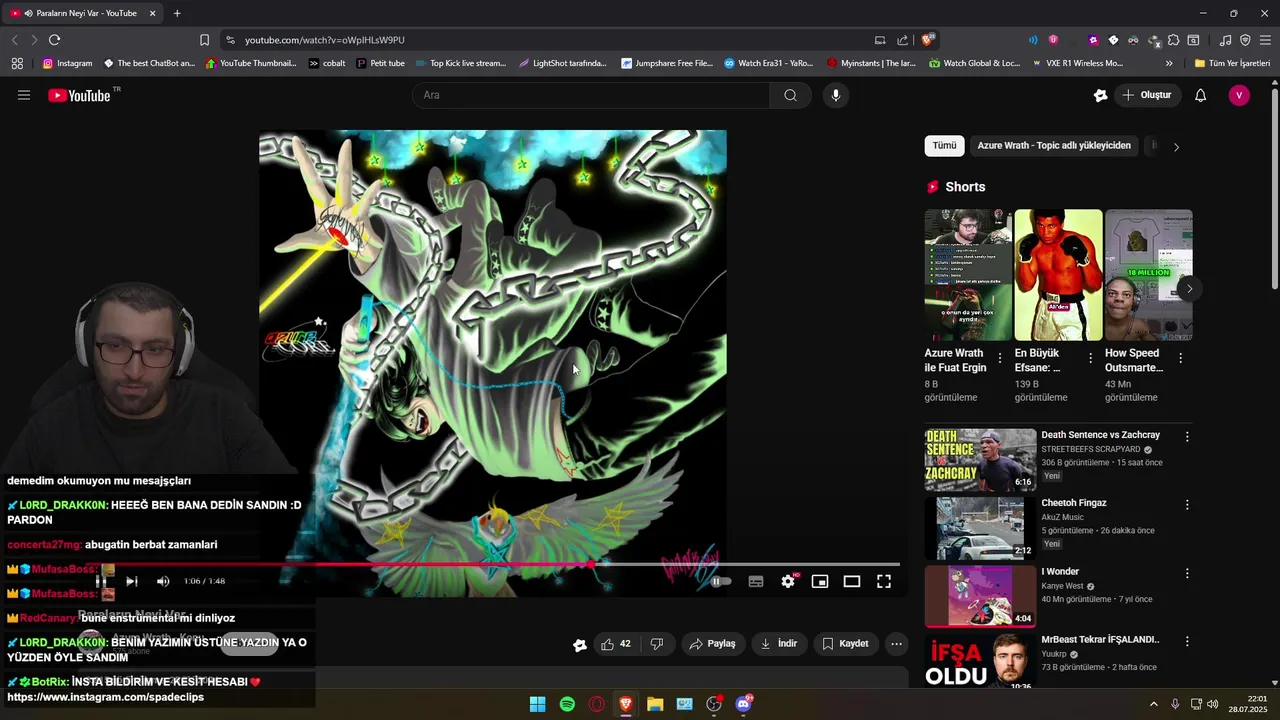Viewport: 1280px width, 720px height.
Task: Show hidden bookmarks with double chevron
Action: 1169,63
